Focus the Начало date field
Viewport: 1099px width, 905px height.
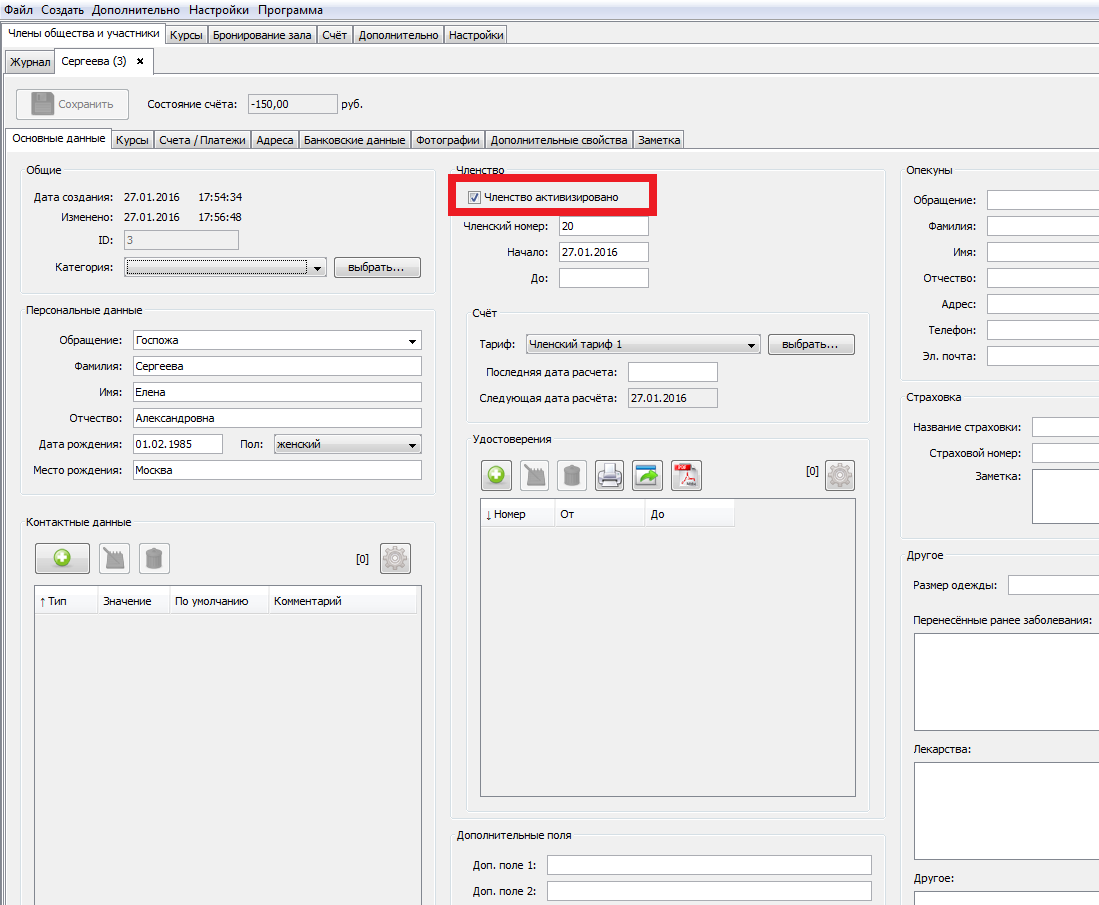[603, 252]
